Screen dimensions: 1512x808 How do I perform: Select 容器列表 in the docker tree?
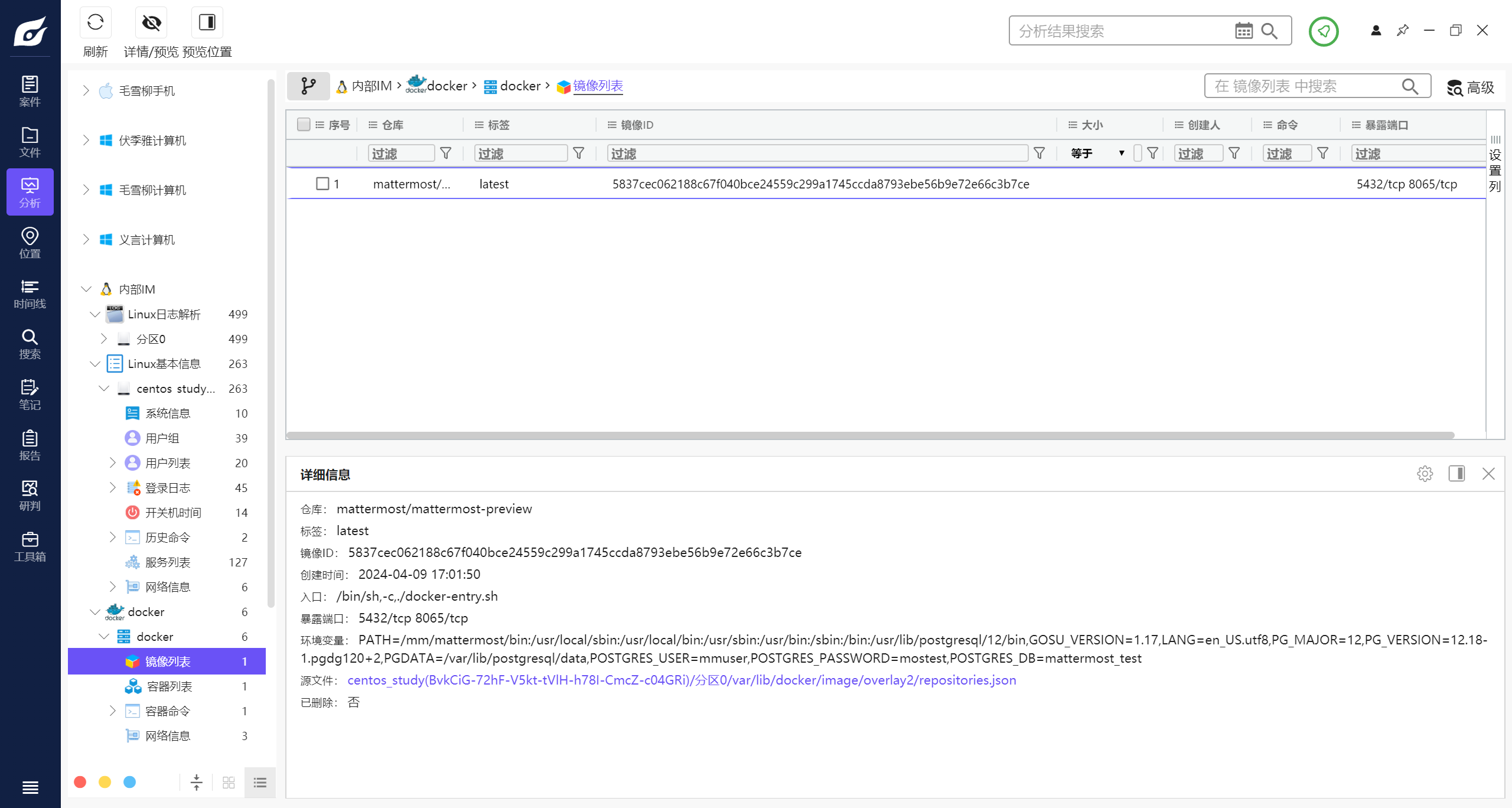click(x=169, y=686)
